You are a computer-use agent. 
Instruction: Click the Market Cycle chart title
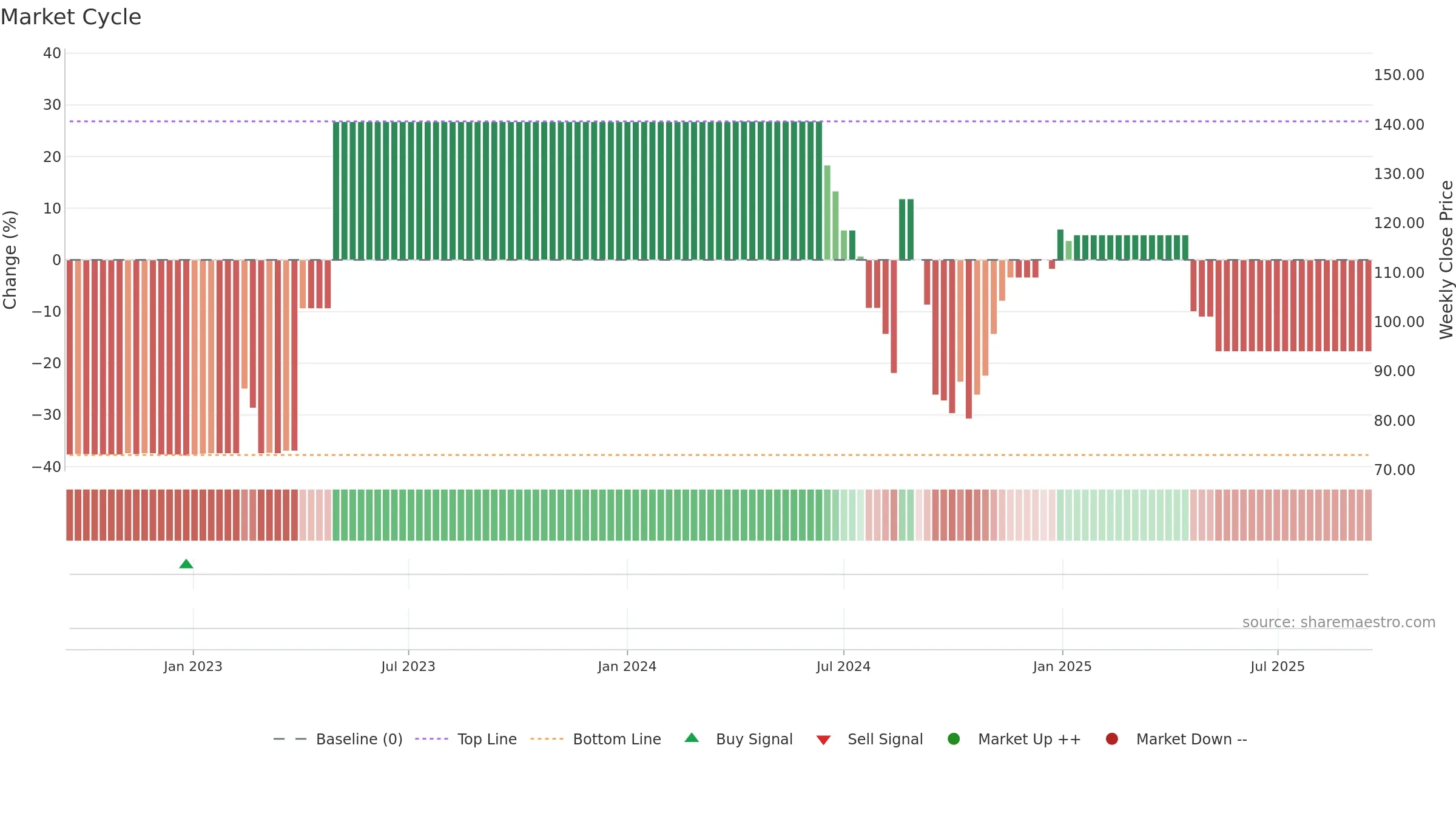coord(71,17)
